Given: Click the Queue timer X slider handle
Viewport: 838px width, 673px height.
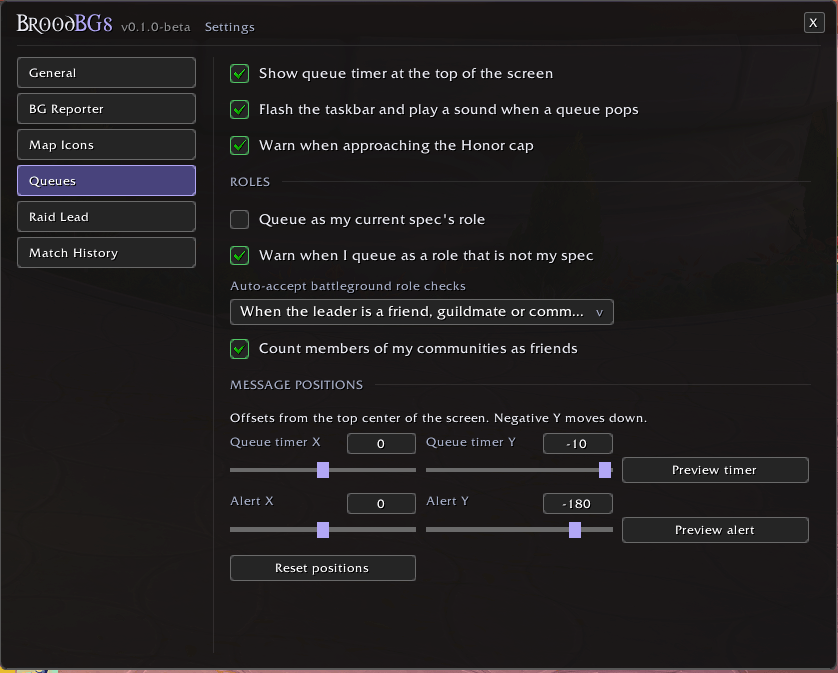Looking at the screenshot, I should pyautogui.click(x=323, y=470).
